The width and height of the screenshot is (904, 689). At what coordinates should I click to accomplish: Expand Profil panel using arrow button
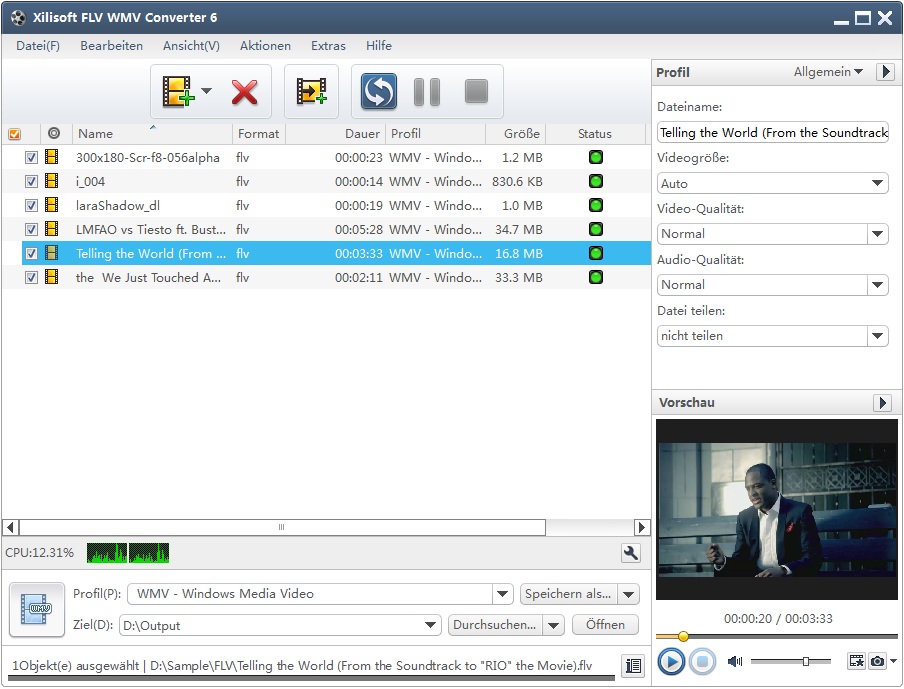click(886, 72)
